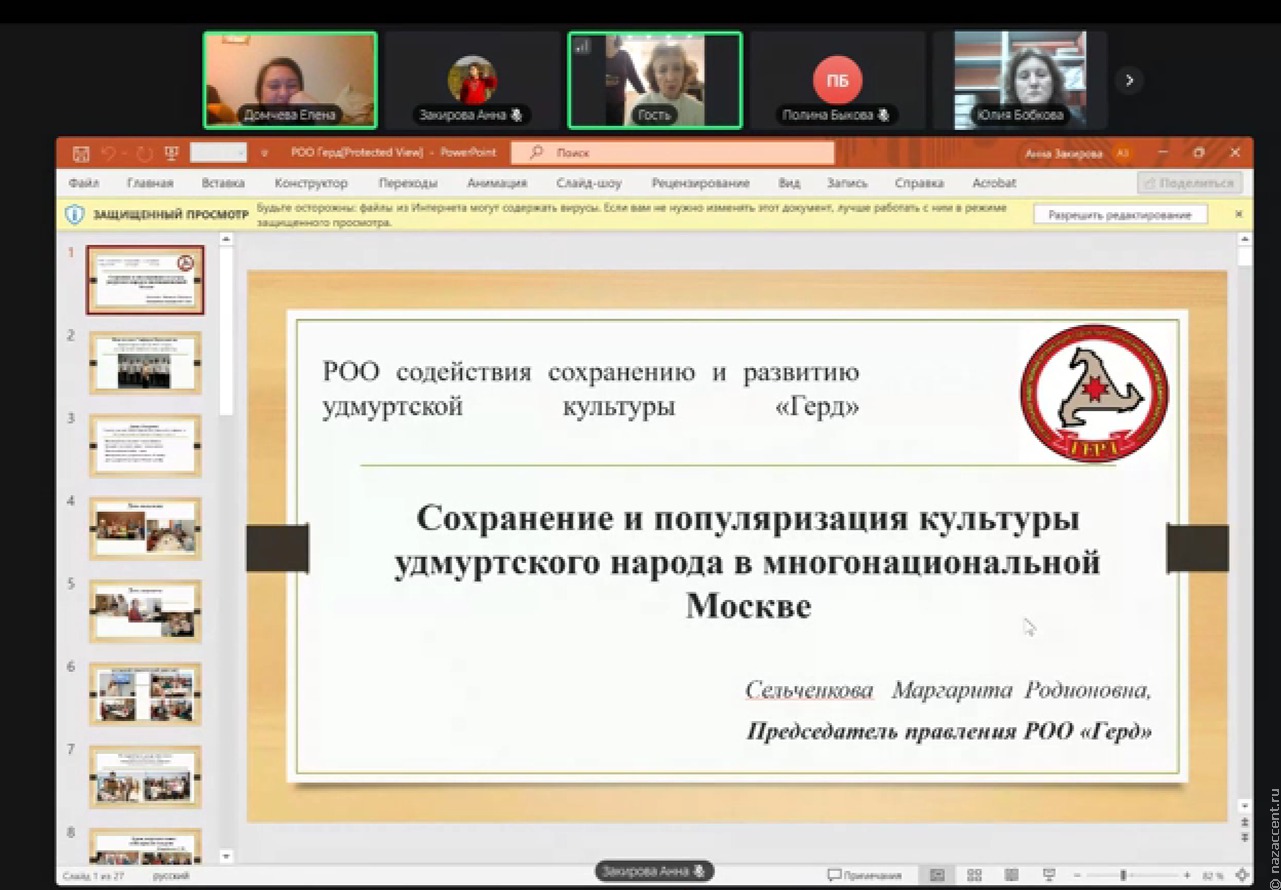Screen dimensions: 1281x890
Task: Select the Save icon in Quick Access Toolbar
Action: click(x=80, y=152)
